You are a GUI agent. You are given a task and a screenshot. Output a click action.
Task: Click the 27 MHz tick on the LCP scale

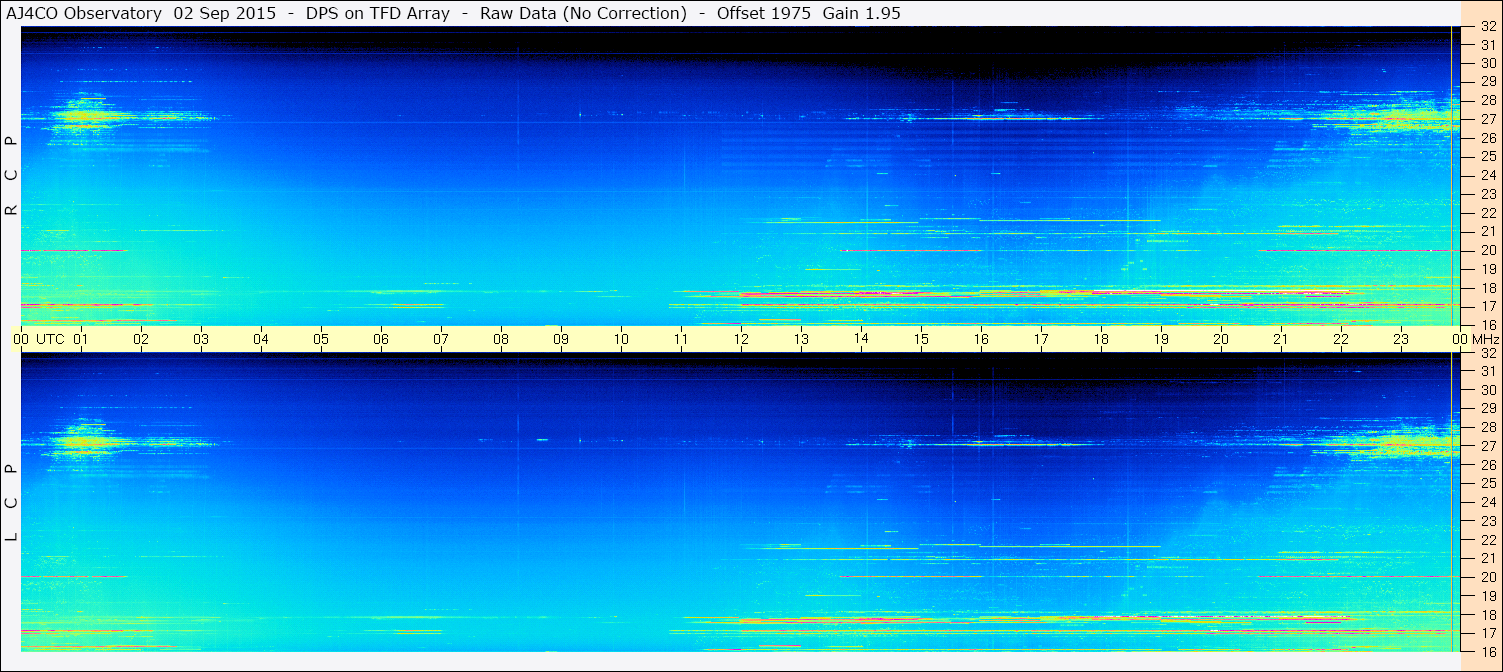click(1487, 446)
